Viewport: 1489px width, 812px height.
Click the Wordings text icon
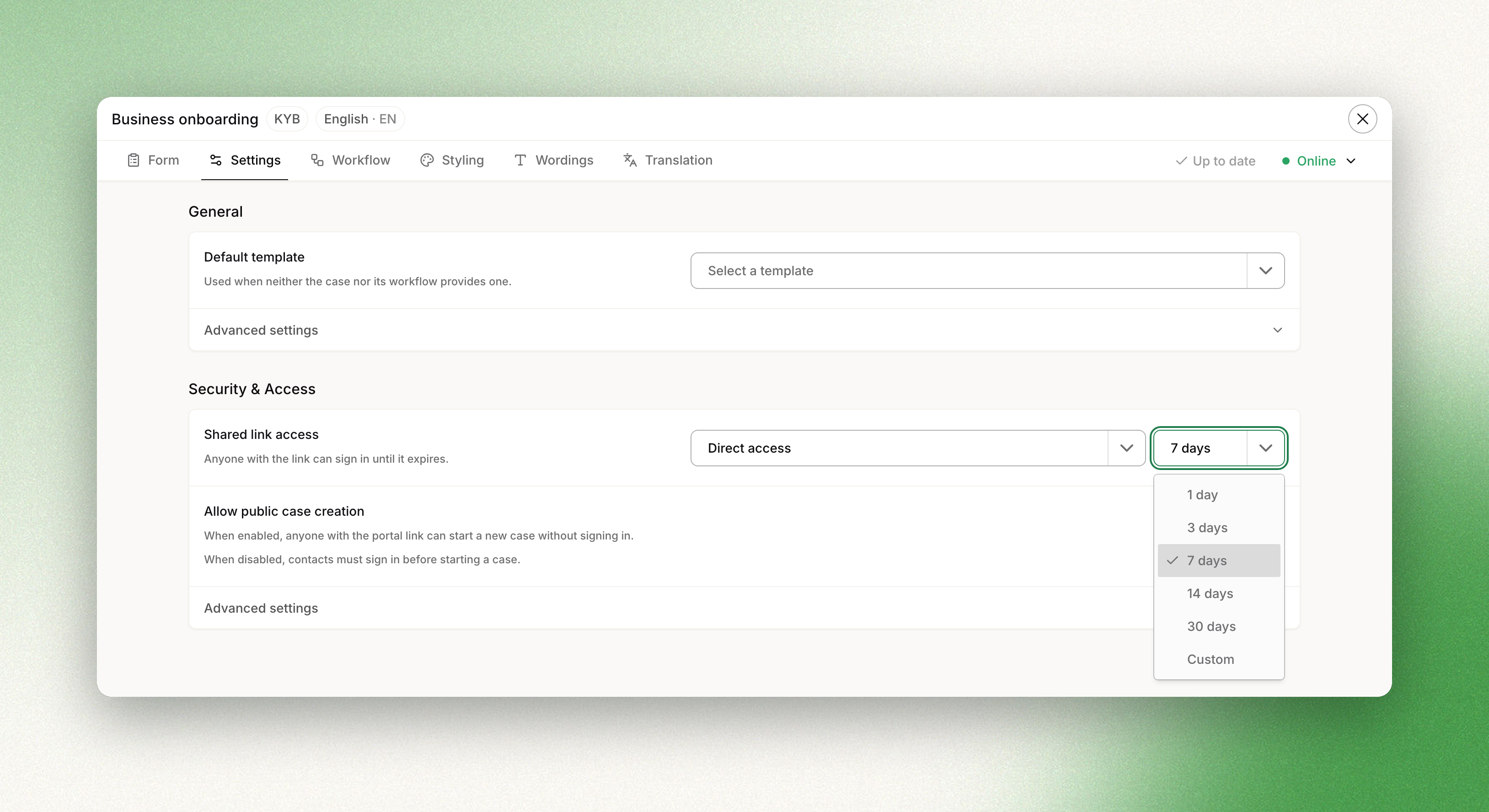tap(520, 160)
